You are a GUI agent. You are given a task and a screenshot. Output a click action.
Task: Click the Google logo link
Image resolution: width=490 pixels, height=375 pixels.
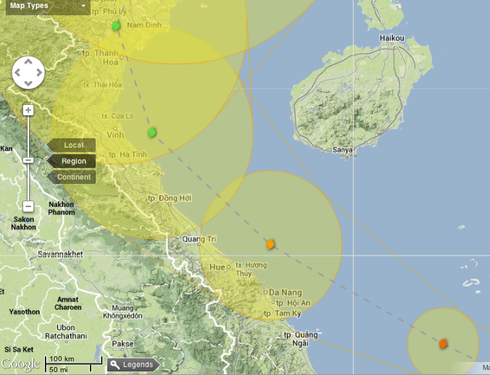click(x=20, y=364)
